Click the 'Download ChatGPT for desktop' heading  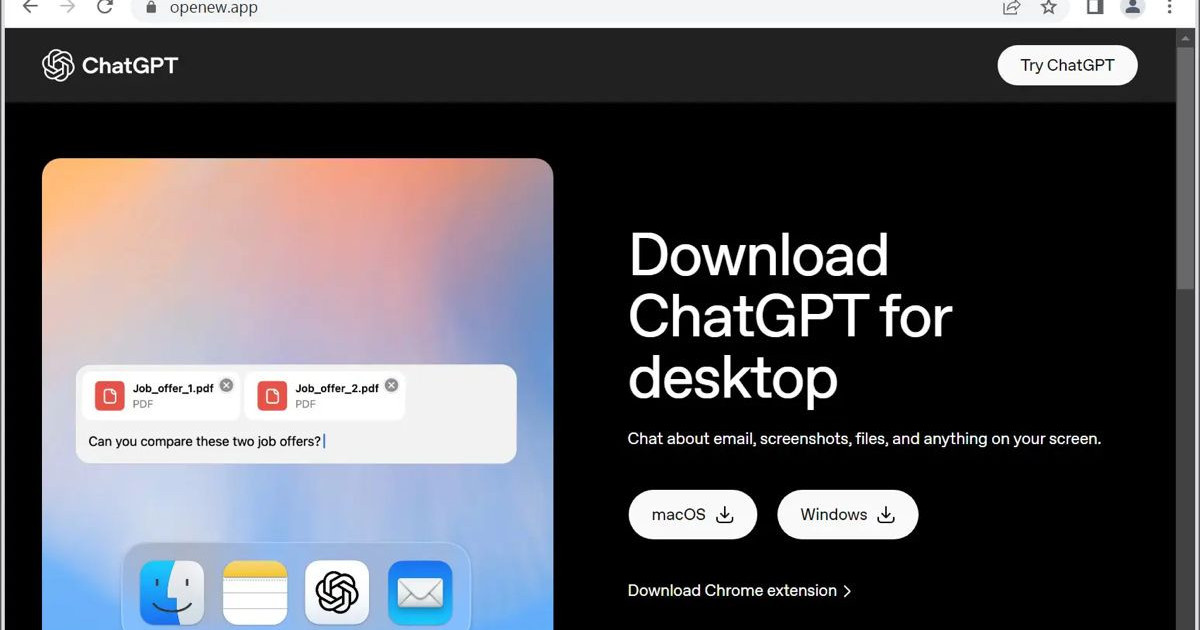790,316
